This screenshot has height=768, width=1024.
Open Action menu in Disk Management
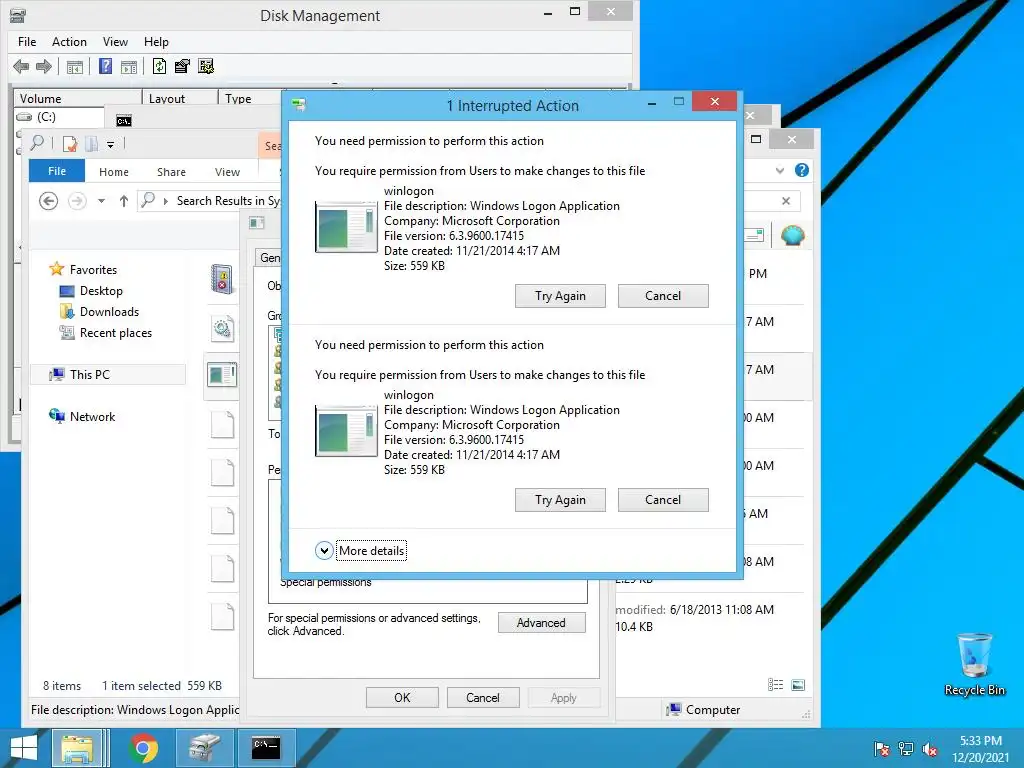[x=69, y=42]
